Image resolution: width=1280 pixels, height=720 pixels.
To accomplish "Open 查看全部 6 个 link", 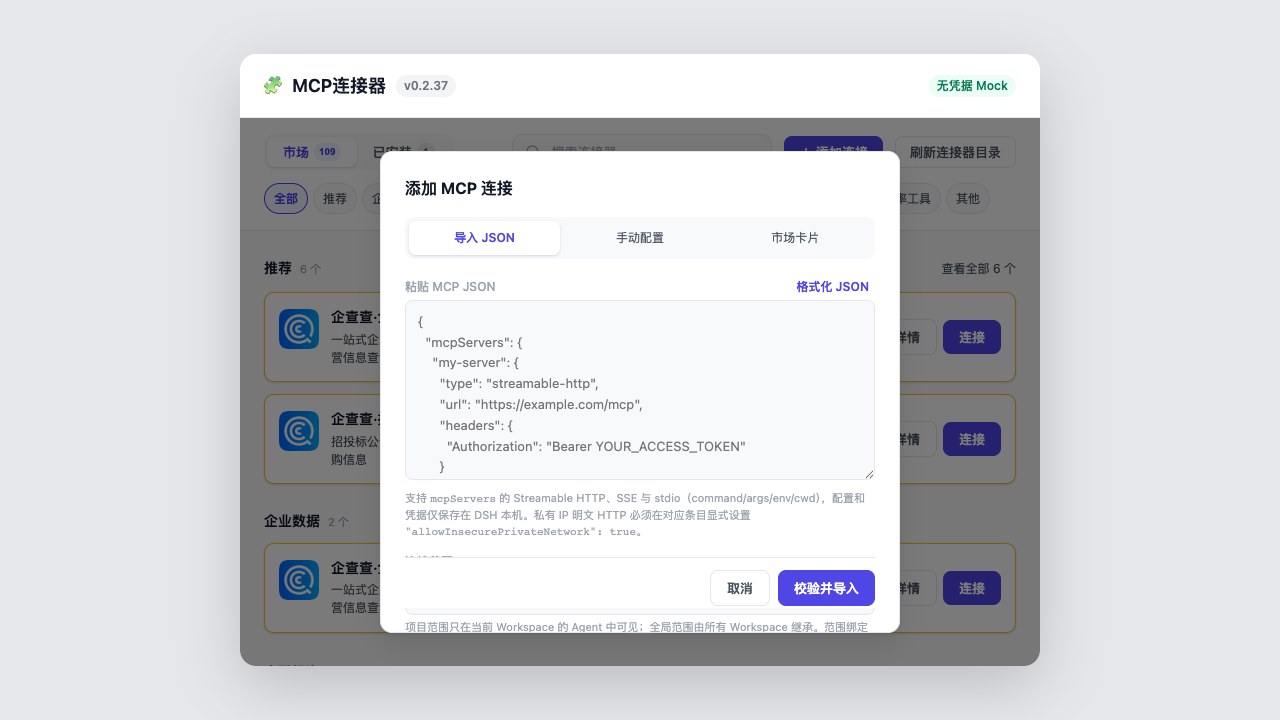I will 978,269.
